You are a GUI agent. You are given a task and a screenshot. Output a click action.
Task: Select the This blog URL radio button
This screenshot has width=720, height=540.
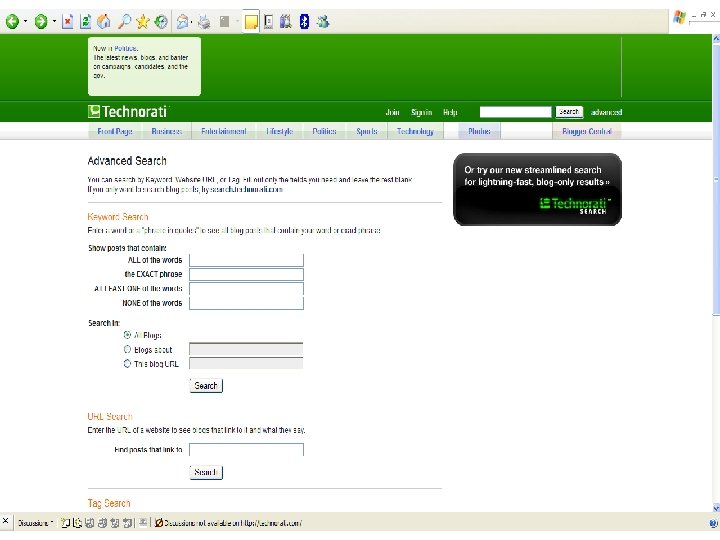point(127,364)
